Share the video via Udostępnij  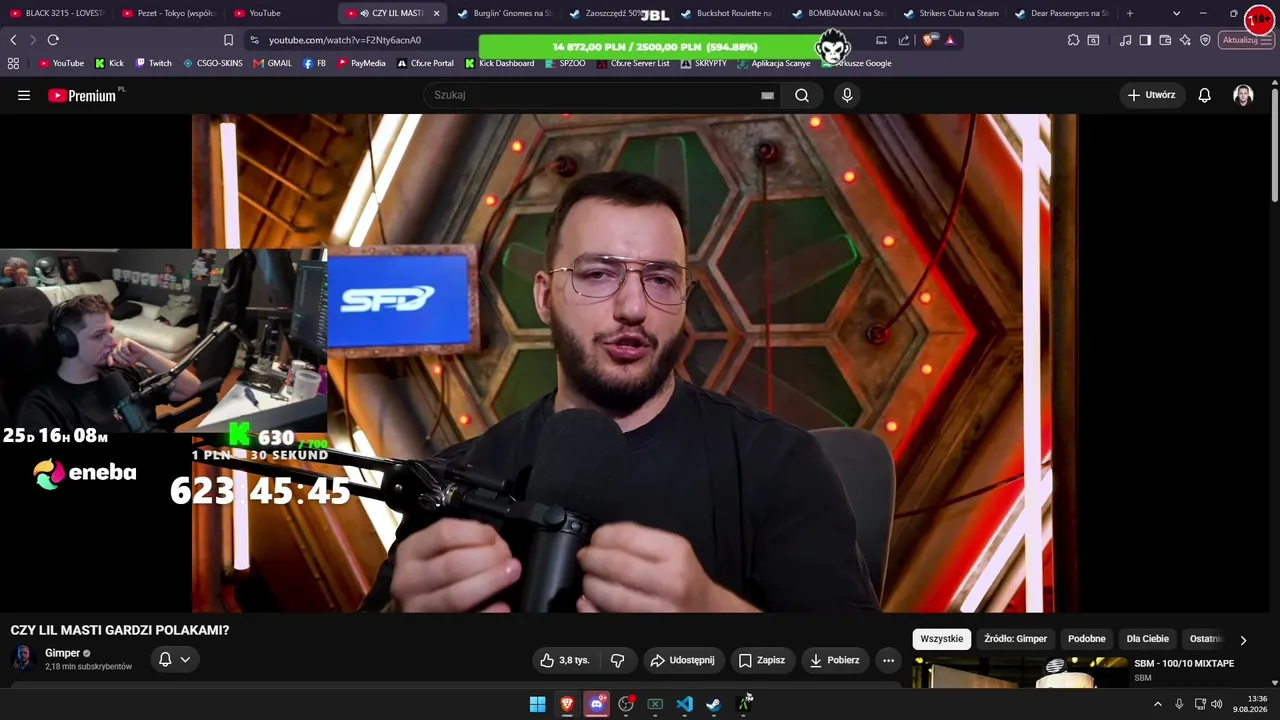[x=683, y=660]
